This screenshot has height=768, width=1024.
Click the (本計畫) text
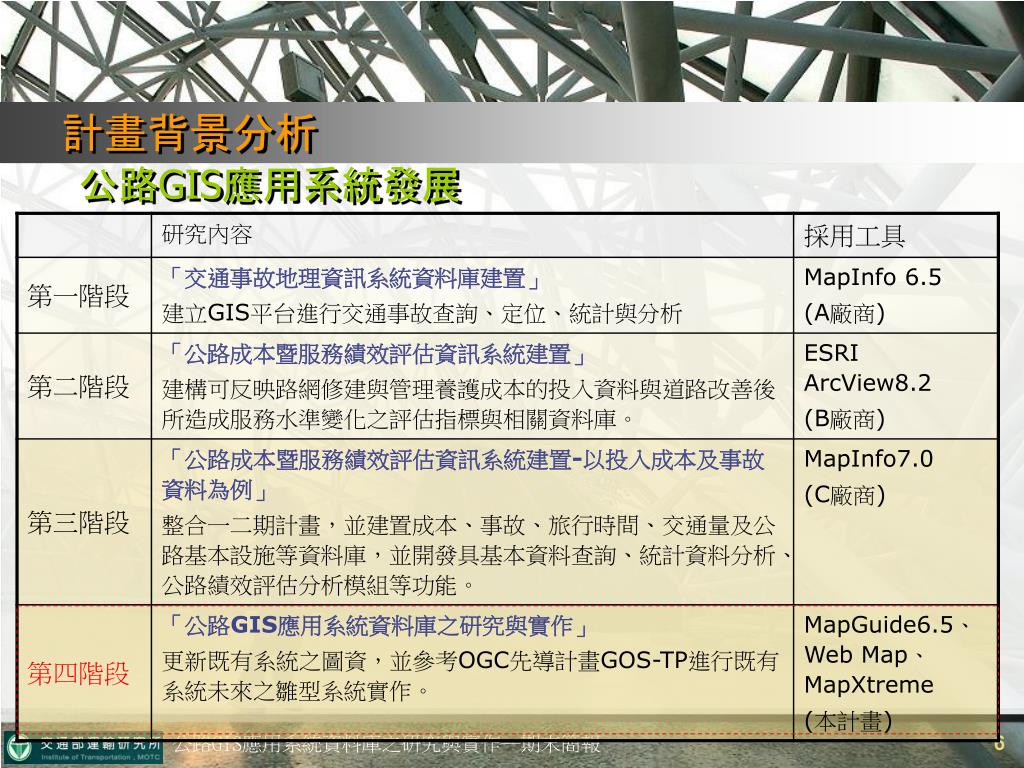pos(848,722)
